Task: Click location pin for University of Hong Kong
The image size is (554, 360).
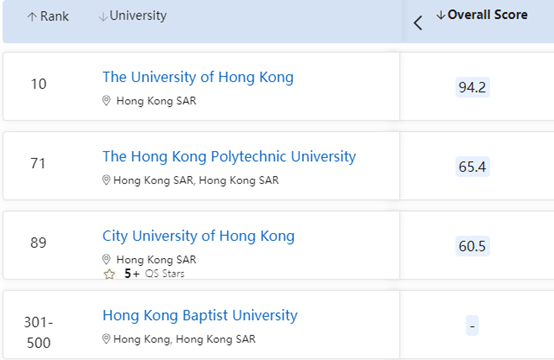Action: point(106,101)
